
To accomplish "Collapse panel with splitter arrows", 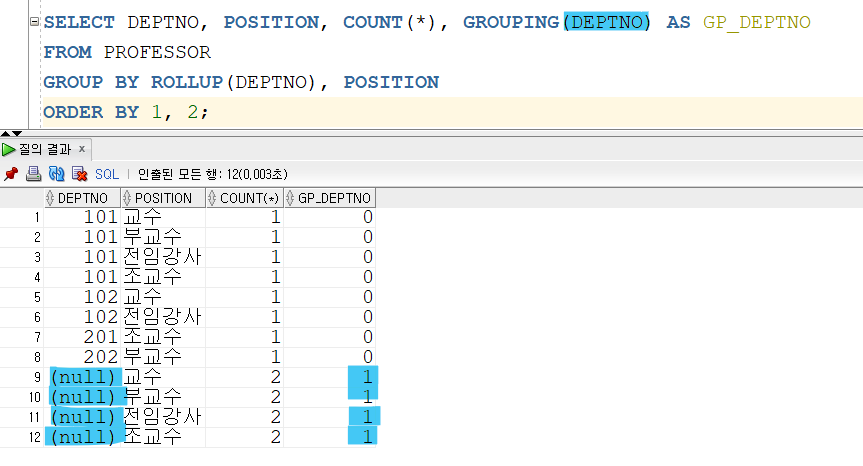I will 11,134.
